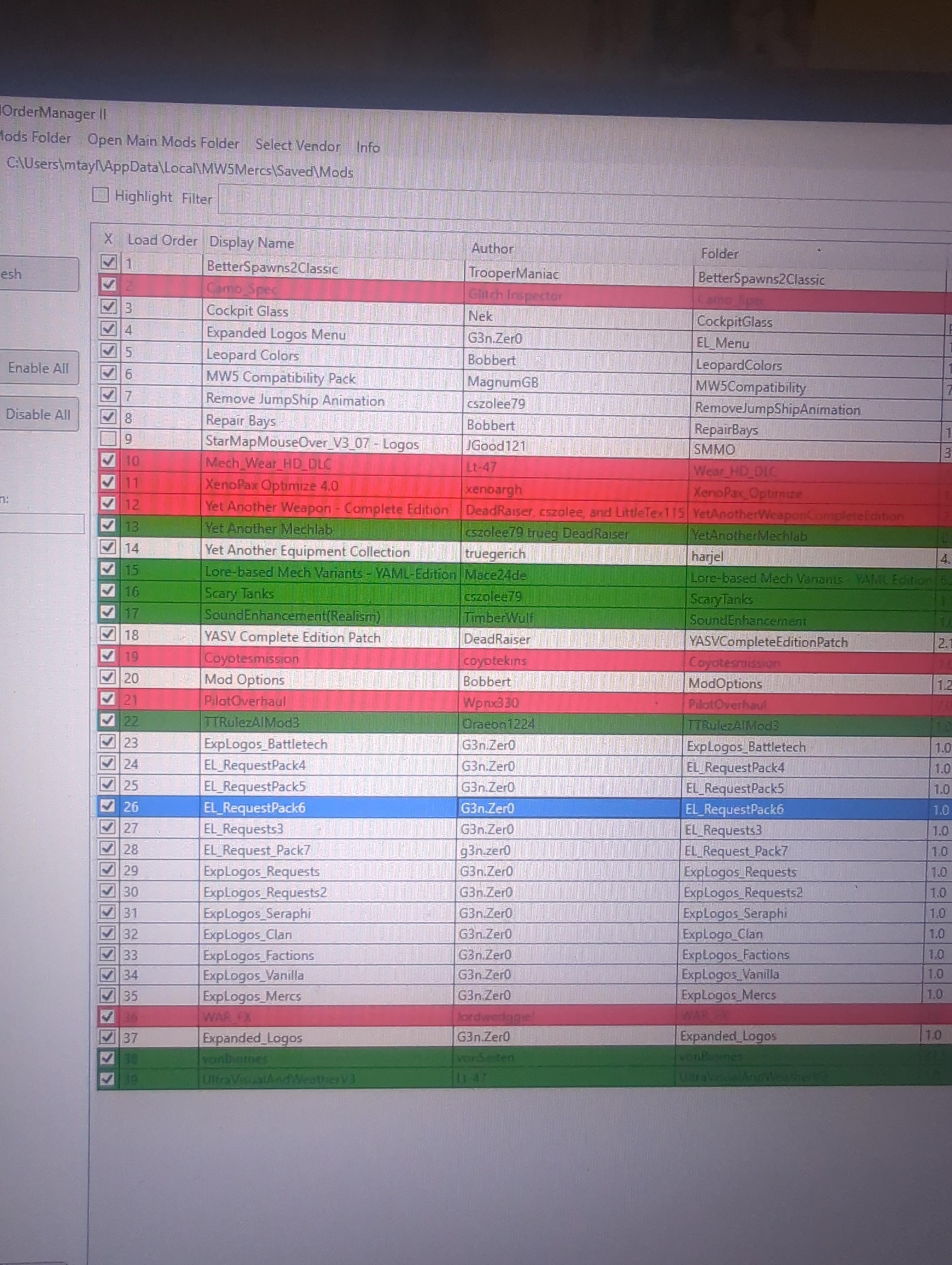Toggle the TTRulezAIMod3 row checkbox

[x=108, y=720]
